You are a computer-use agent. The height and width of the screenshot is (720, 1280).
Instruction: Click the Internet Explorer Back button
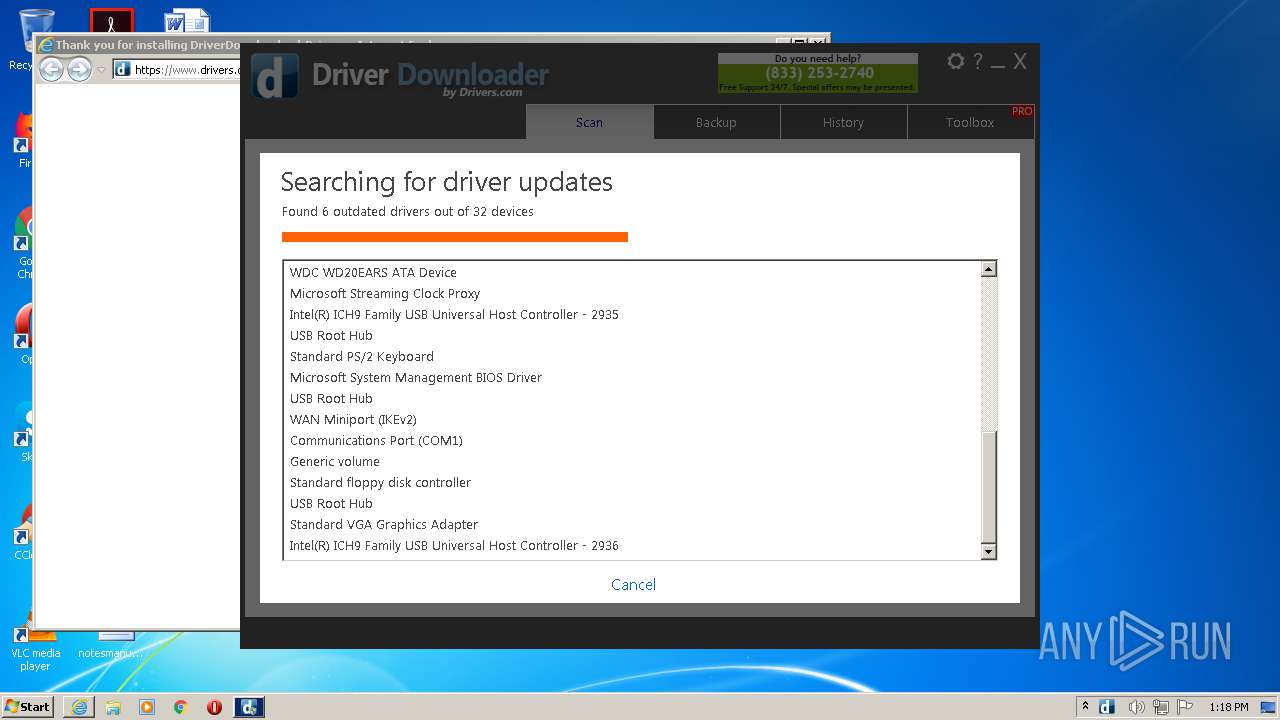point(51,69)
